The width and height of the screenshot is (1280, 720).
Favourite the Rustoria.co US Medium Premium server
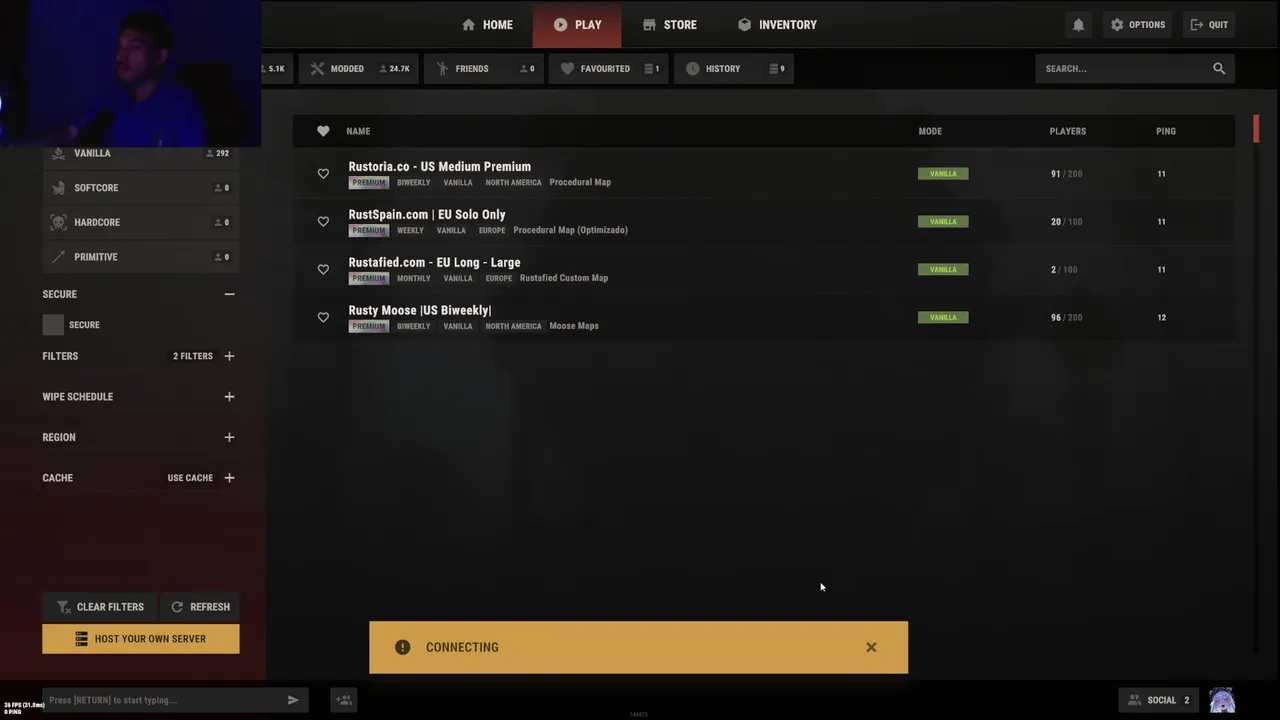coord(323,174)
